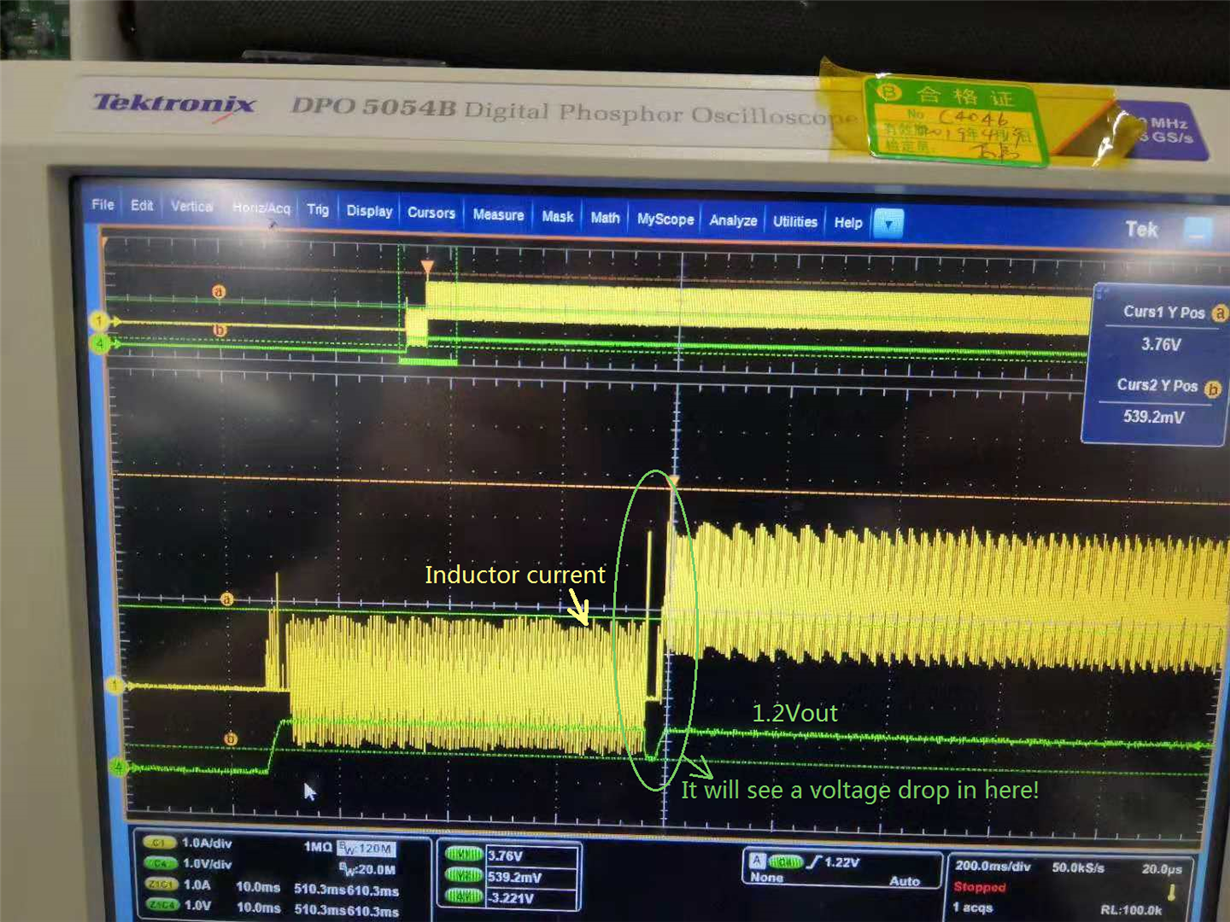Screen dimensions: 1230x922
Task: Open the Trig menu
Action: (x=318, y=210)
